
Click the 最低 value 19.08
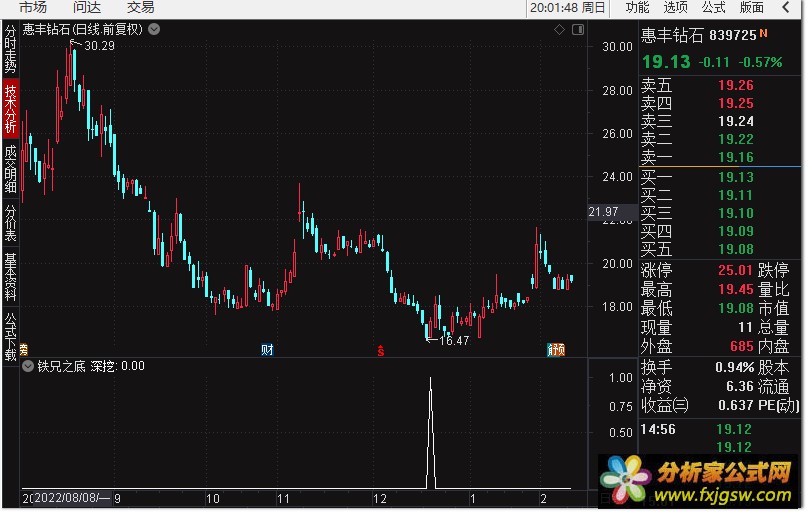coord(735,309)
